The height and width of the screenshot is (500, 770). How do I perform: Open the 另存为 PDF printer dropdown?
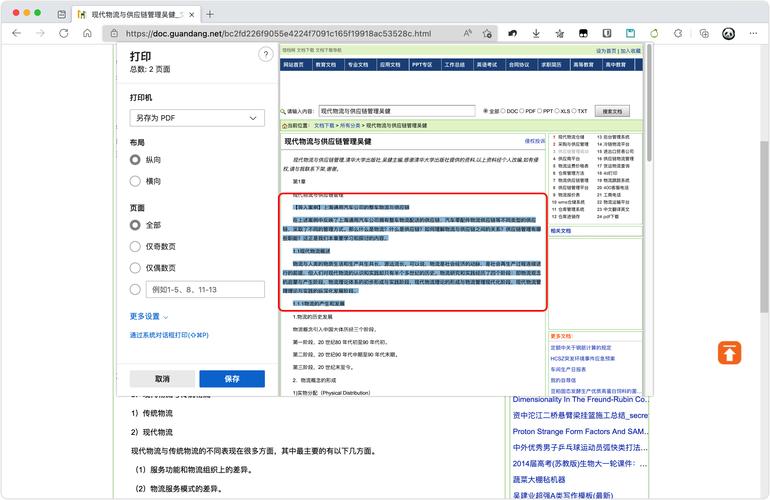click(197, 118)
